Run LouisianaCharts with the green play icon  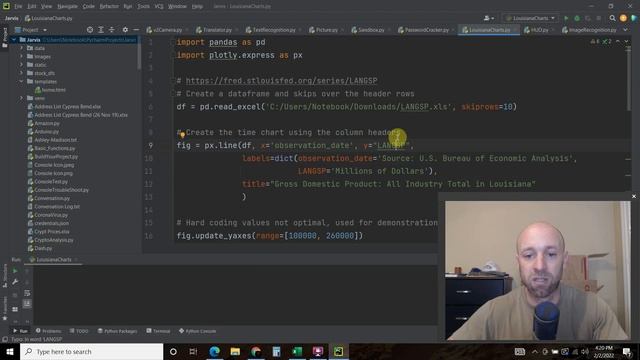(x=566, y=18)
